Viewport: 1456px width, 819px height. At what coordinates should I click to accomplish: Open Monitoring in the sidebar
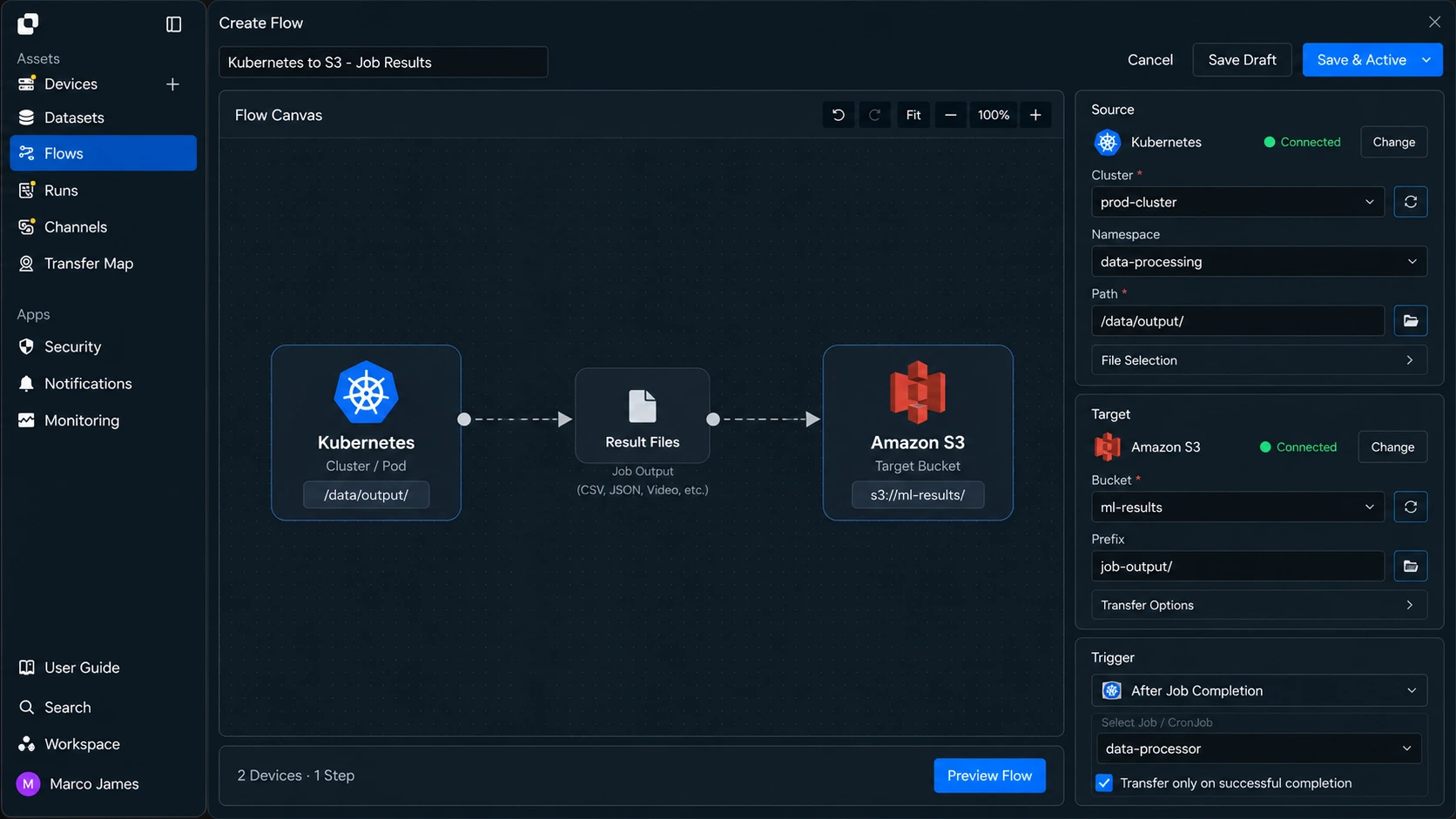point(103,420)
